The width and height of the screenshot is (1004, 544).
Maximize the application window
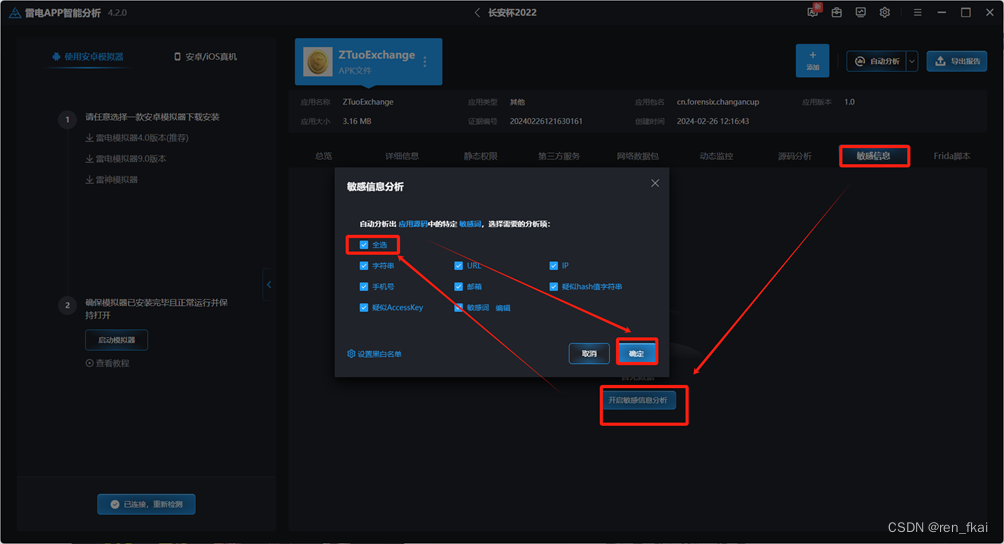(x=966, y=12)
